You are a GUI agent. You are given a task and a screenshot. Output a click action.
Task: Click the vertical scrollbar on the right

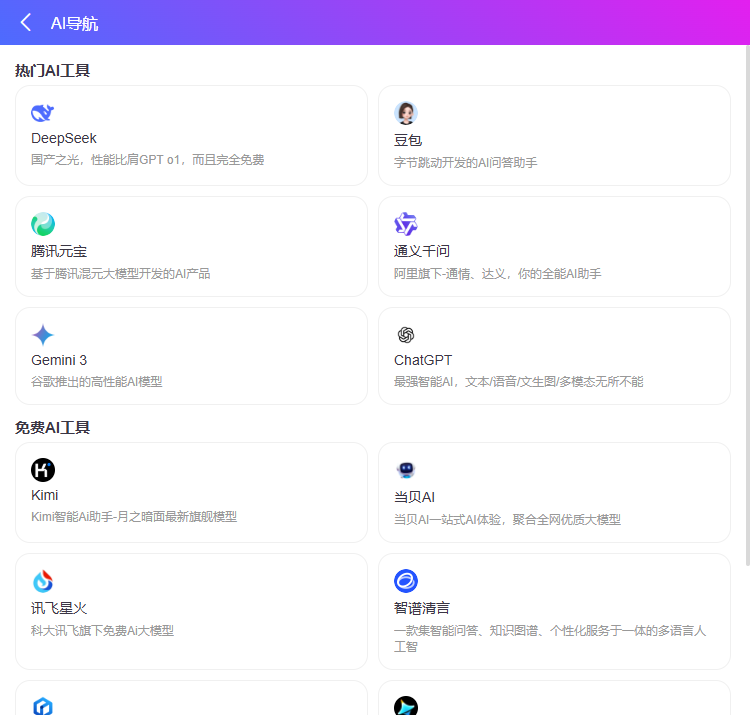click(x=747, y=306)
